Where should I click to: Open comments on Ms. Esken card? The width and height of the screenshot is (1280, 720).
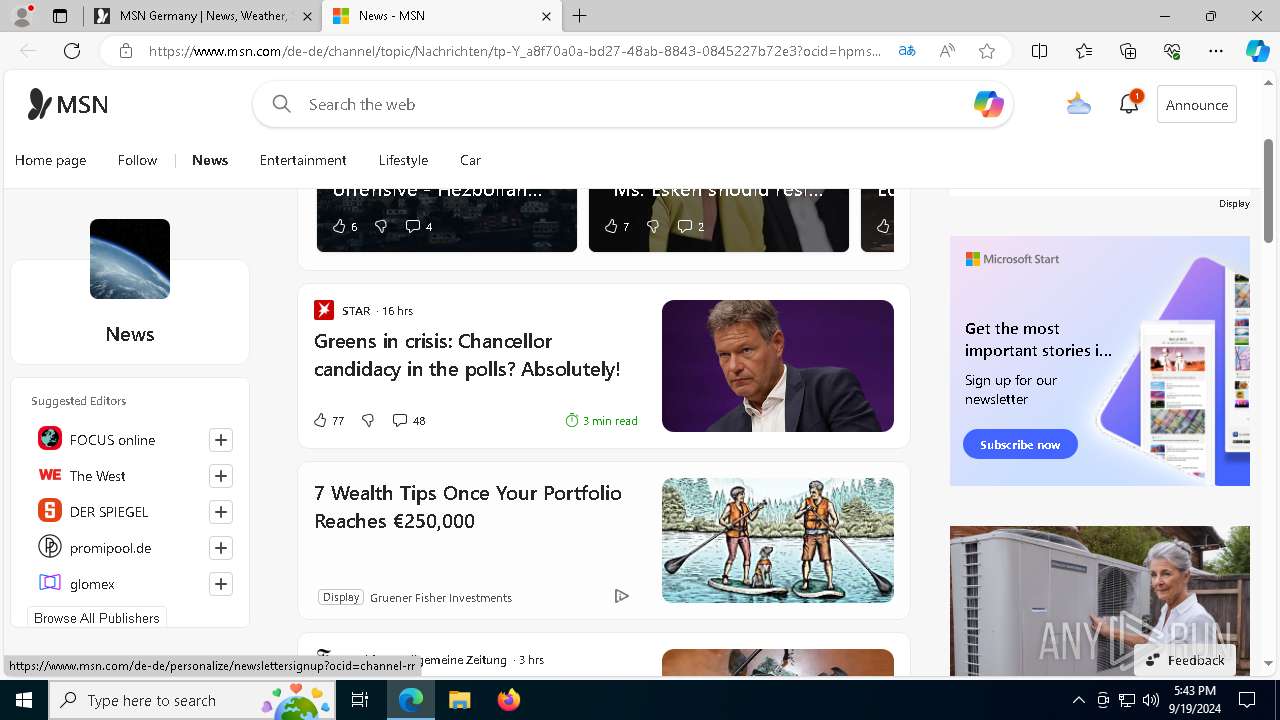pyautogui.click(x=691, y=227)
